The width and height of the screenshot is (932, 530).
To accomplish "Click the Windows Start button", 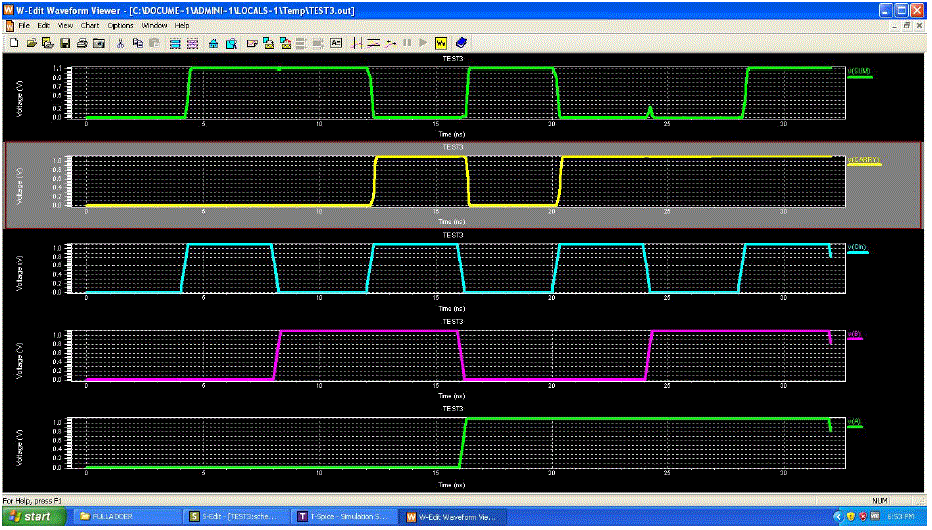I will [32, 517].
